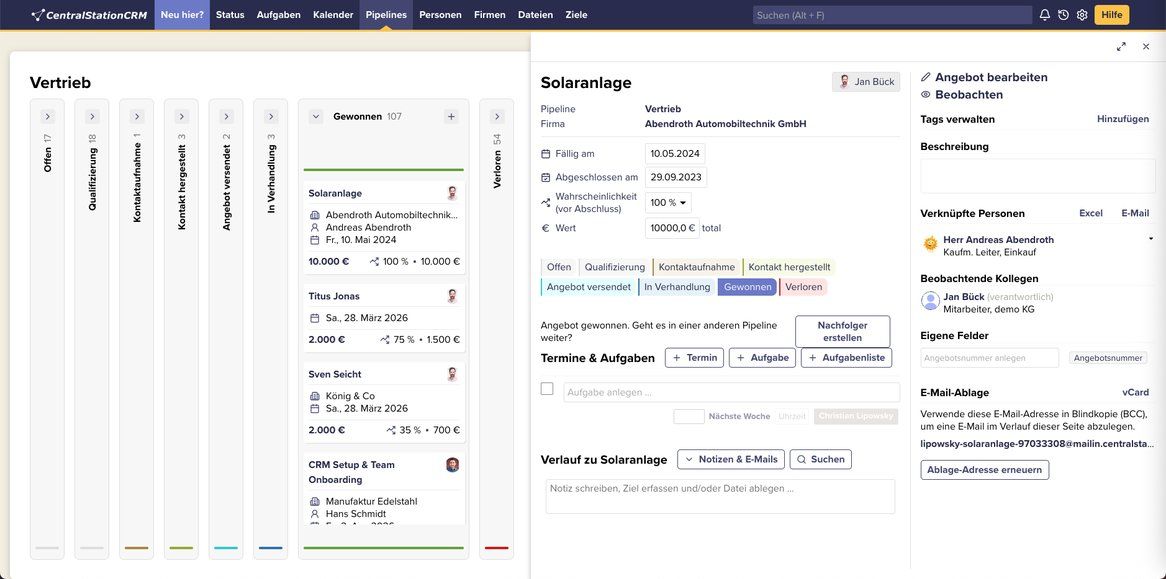Image resolution: width=1166 pixels, height=579 pixels.
Task: Click the vCard link
Action: pos(1136,392)
